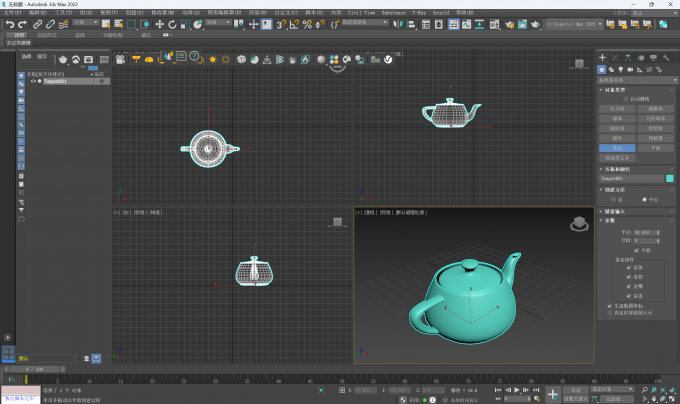Open the named selection sets dropdown

[x=365, y=22]
